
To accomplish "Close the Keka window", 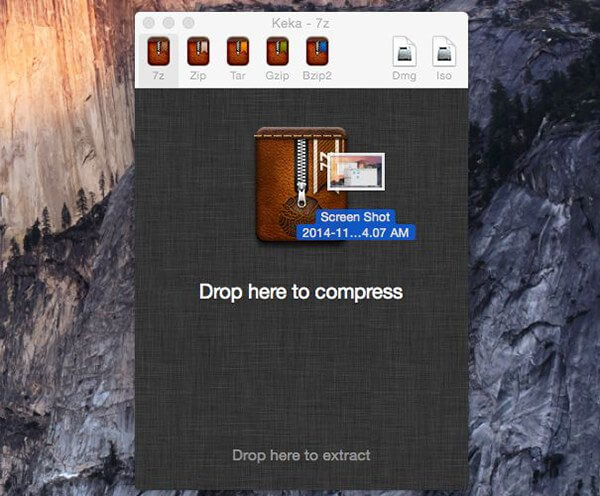I will click(149, 22).
